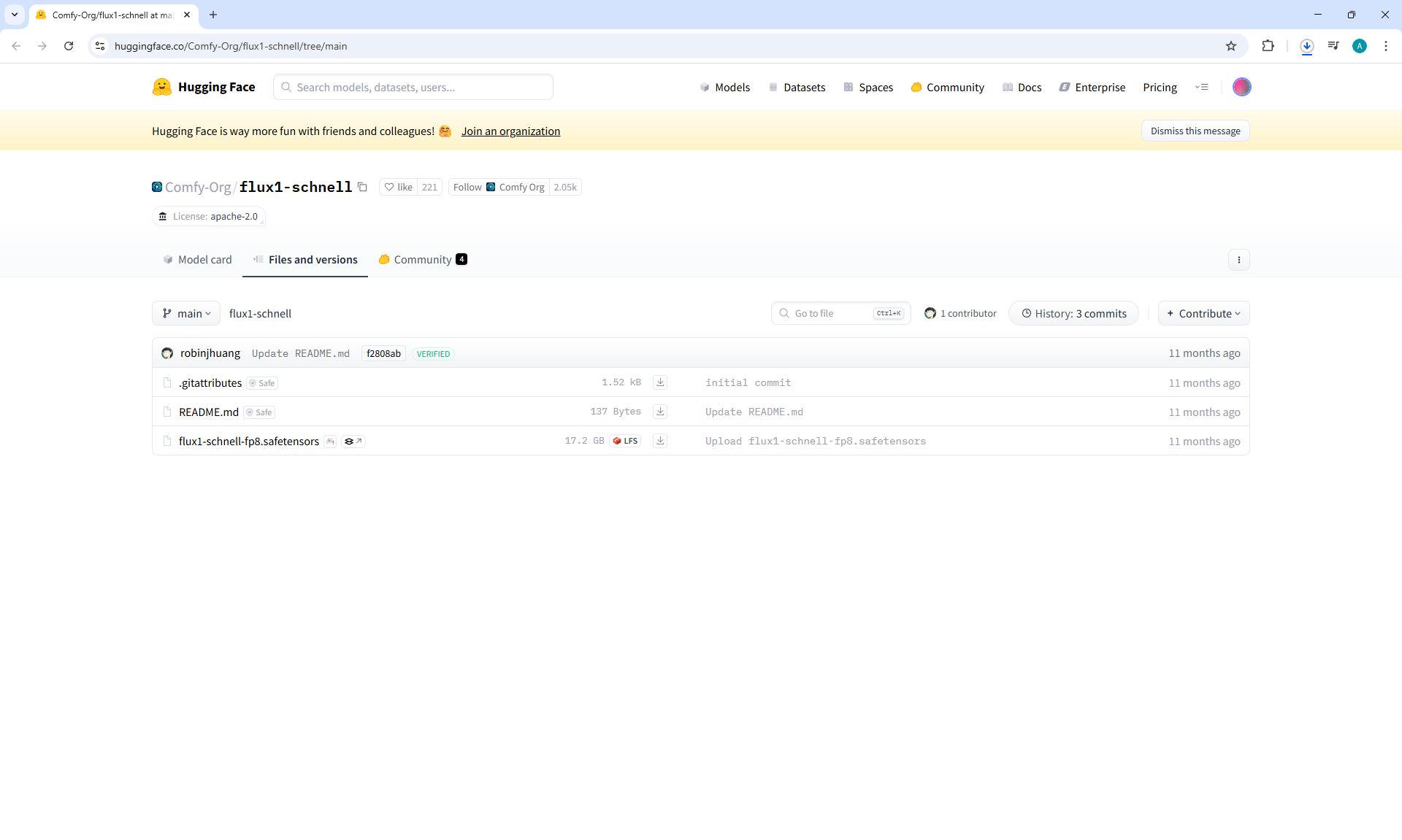Download the flux1-schnell-fp8.safetensors file

click(660, 441)
